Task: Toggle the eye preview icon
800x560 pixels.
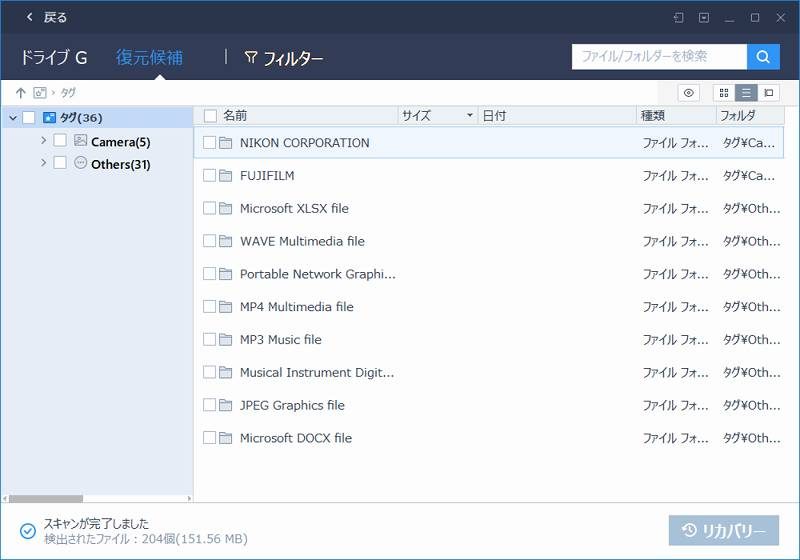Action: pos(688,93)
